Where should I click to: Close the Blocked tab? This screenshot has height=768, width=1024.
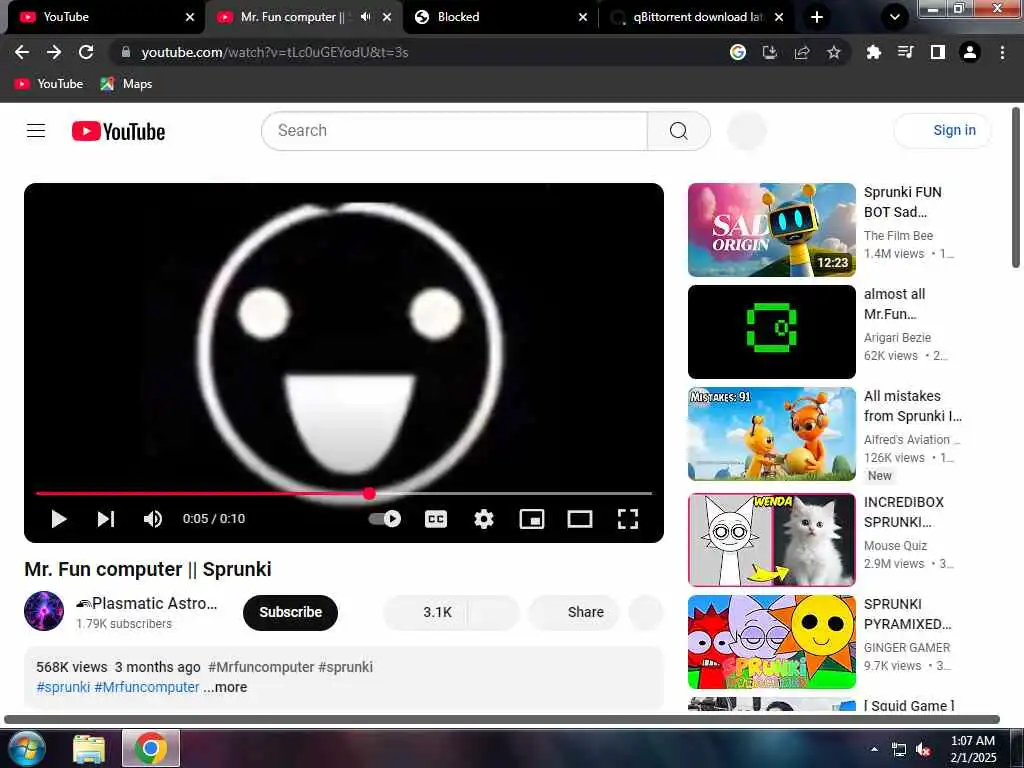click(583, 17)
